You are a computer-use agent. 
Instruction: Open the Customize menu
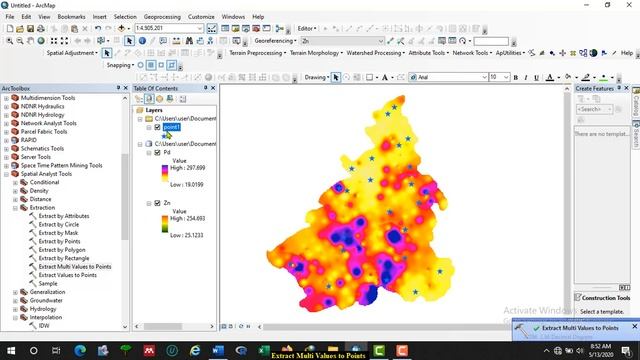point(201,17)
